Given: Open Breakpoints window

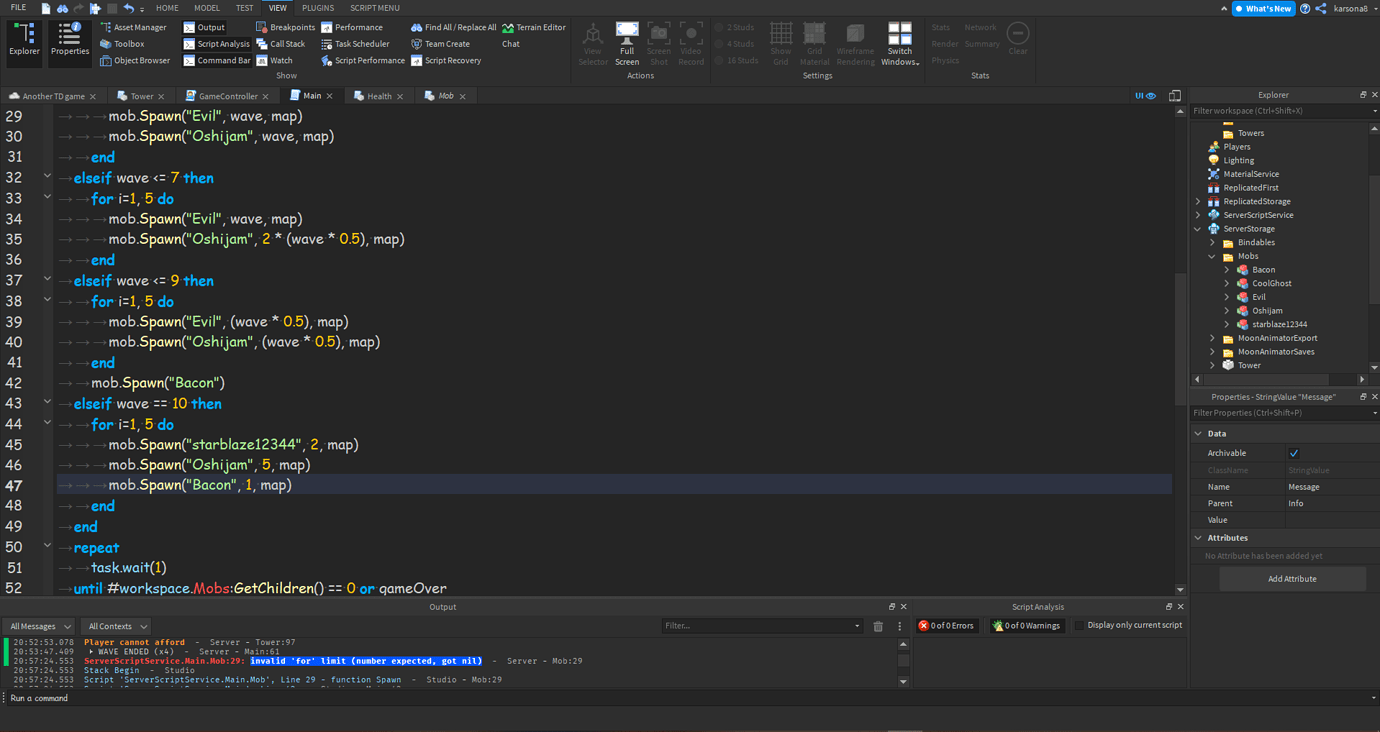Looking at the screenshot, I should pos(285,27).
